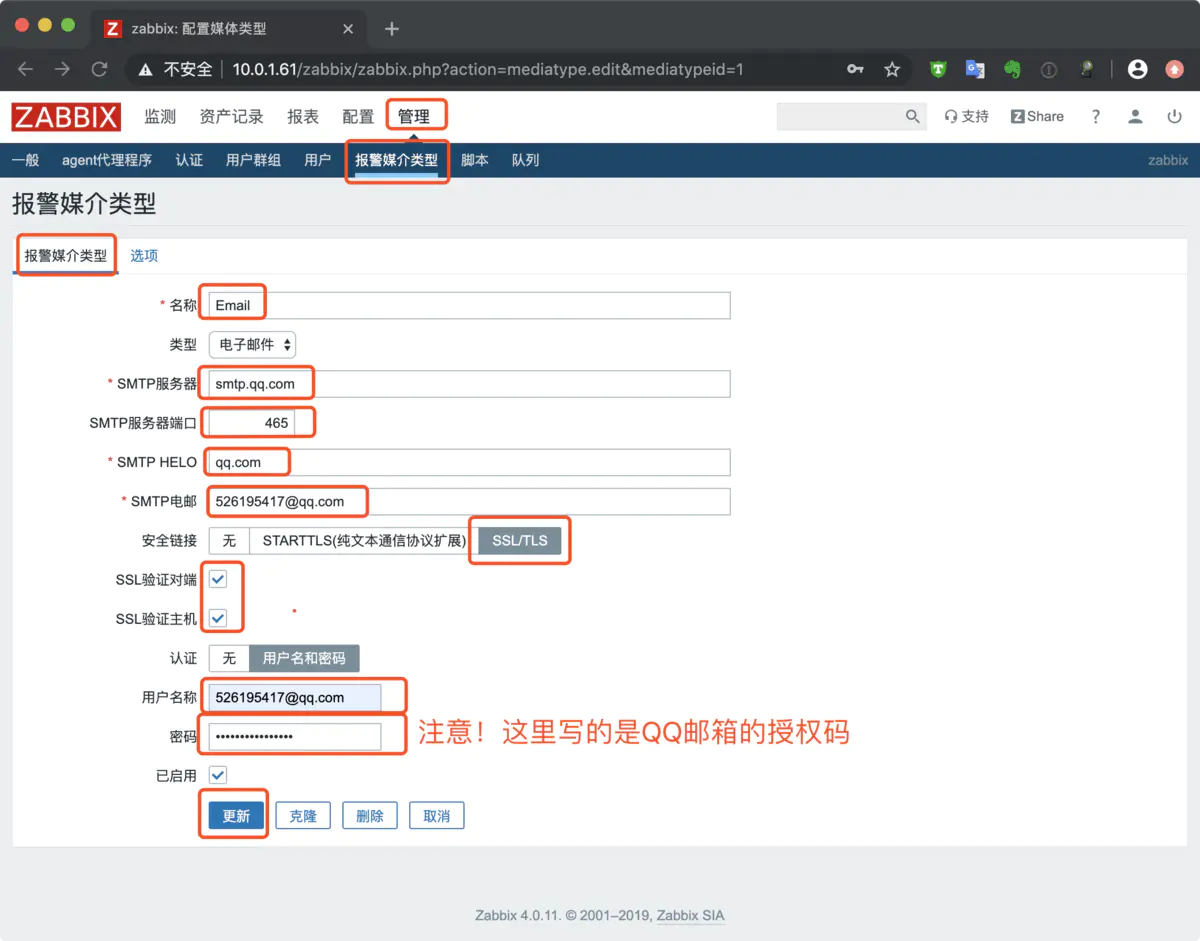Image resolution: width=1200 pixels, height=941 pixels.
Task: Open the 资产记录 menu
Action: (x=231, y=116)
